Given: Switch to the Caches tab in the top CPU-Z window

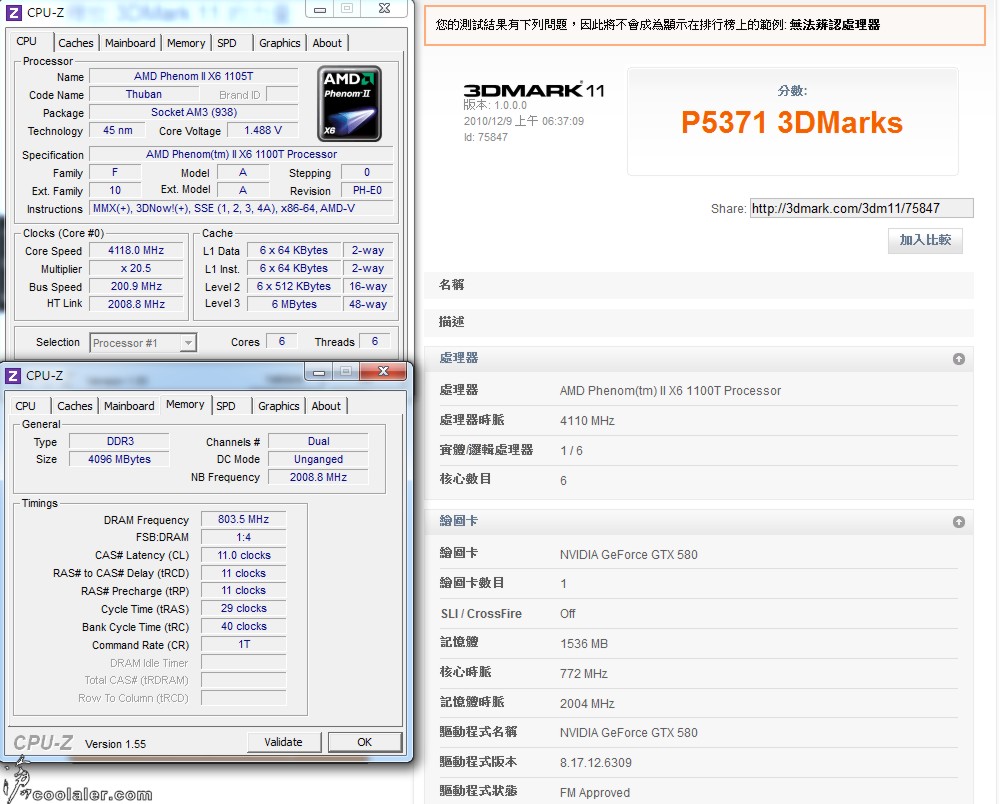Looking at the screenshot, I should [76, 43].
